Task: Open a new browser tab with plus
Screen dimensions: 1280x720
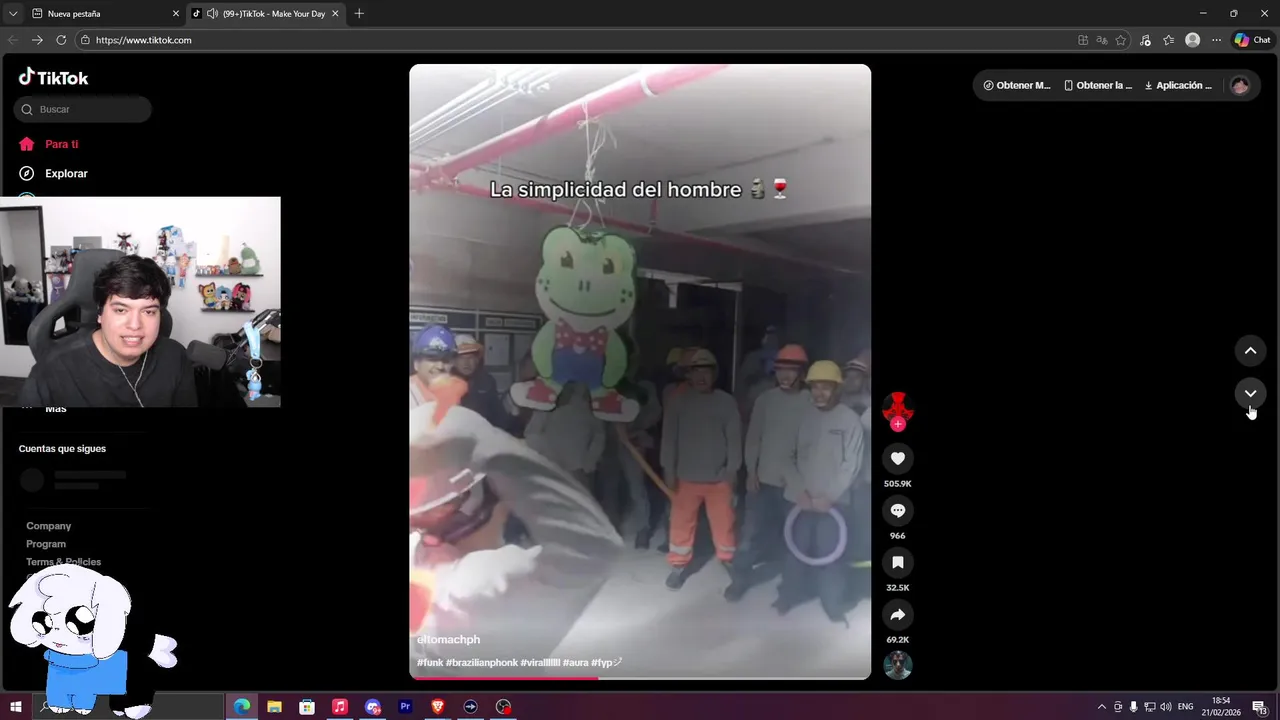Action: pos(359,14)
